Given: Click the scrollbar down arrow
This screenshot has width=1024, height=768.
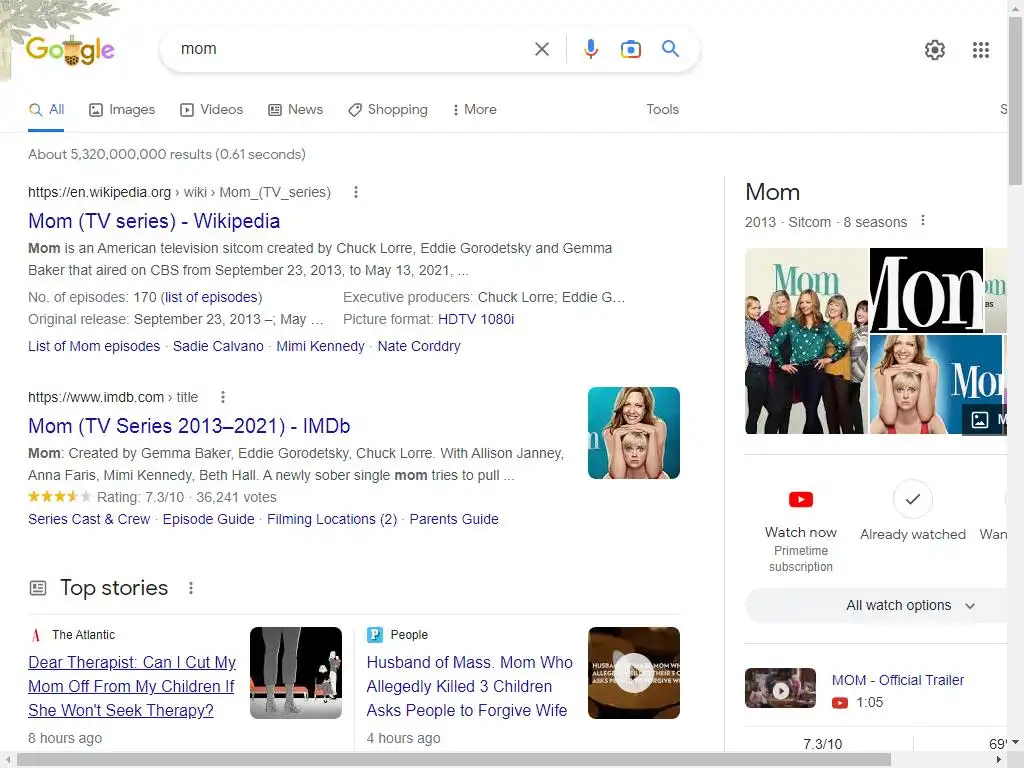Looking at the screenshot, I should 1016,743.
